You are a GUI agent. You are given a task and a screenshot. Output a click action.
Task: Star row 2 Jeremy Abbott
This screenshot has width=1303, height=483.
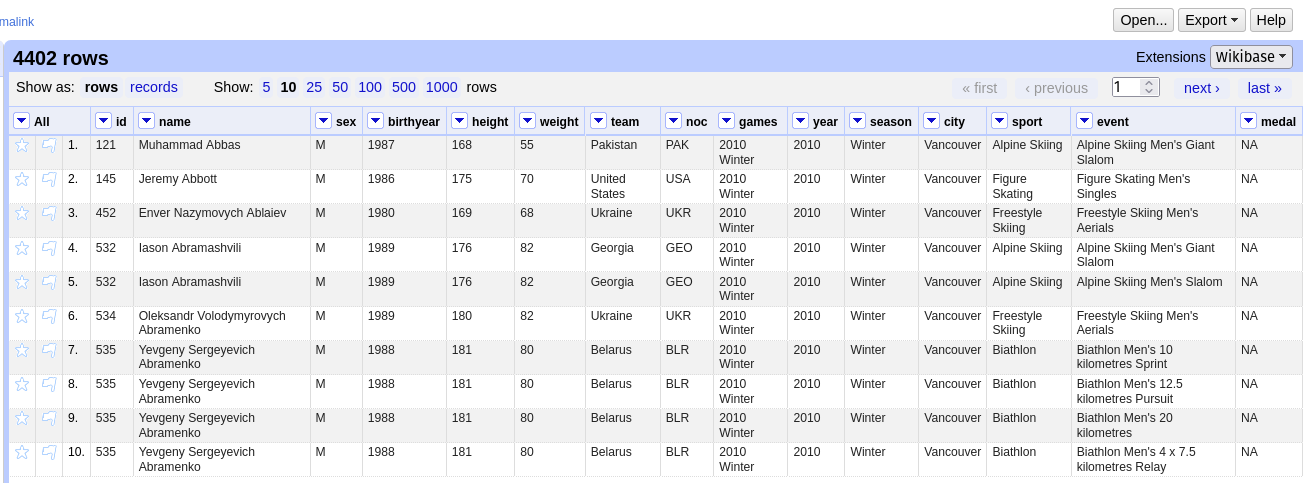22,180
